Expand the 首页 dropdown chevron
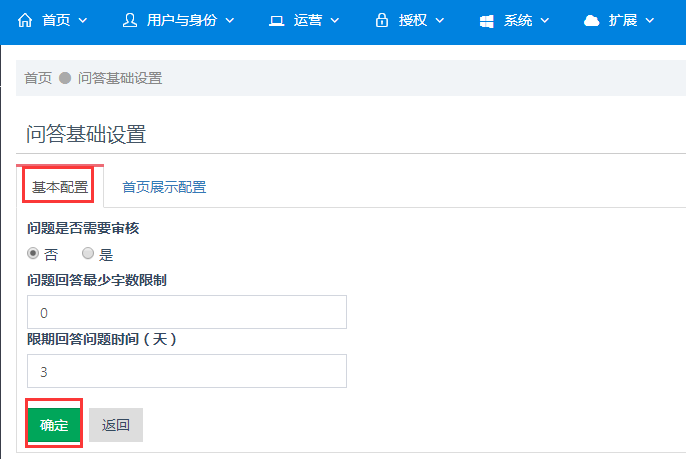This screenshot has width=686, height=459. 83,21
